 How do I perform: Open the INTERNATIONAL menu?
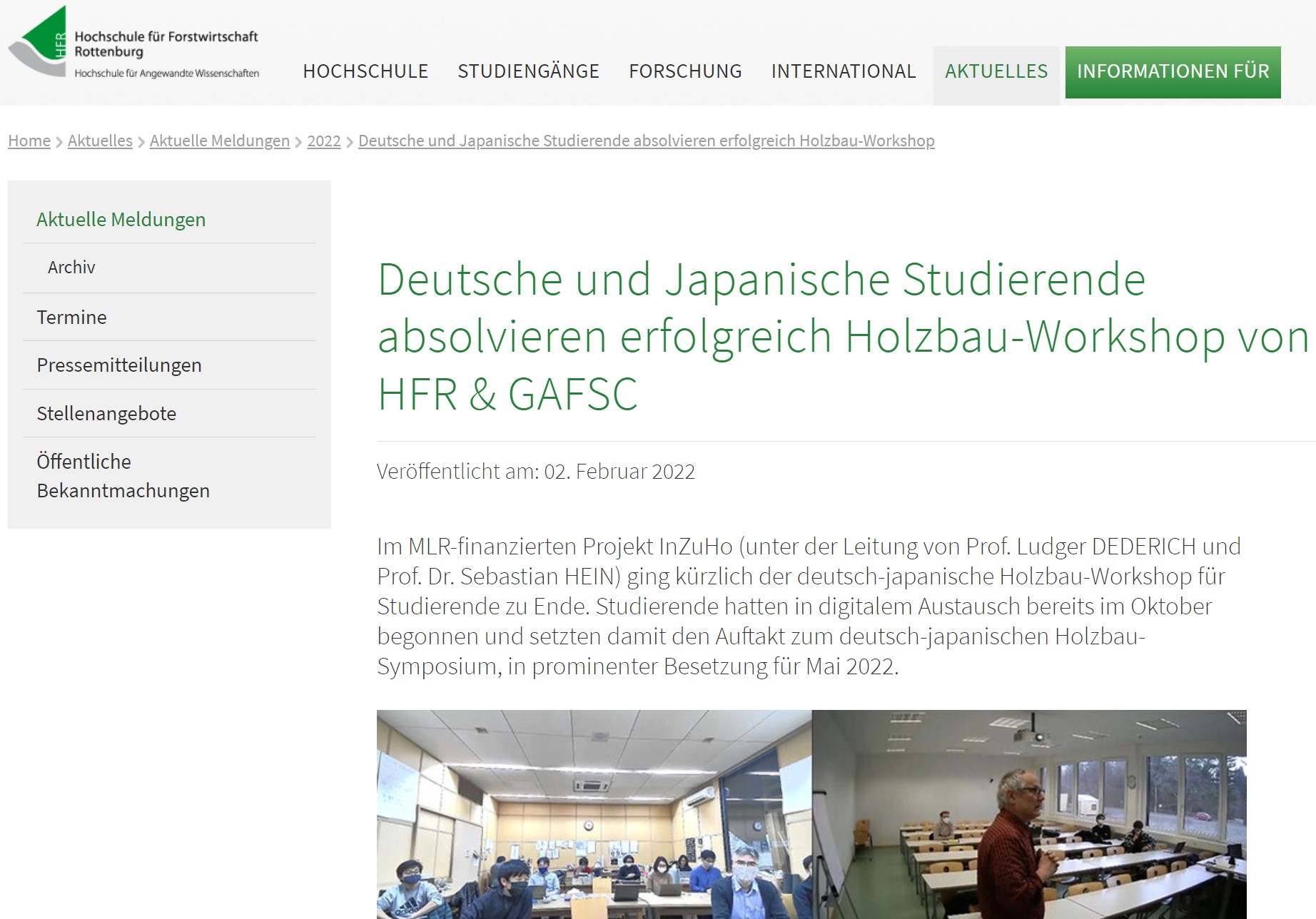[x=844, y=71]
